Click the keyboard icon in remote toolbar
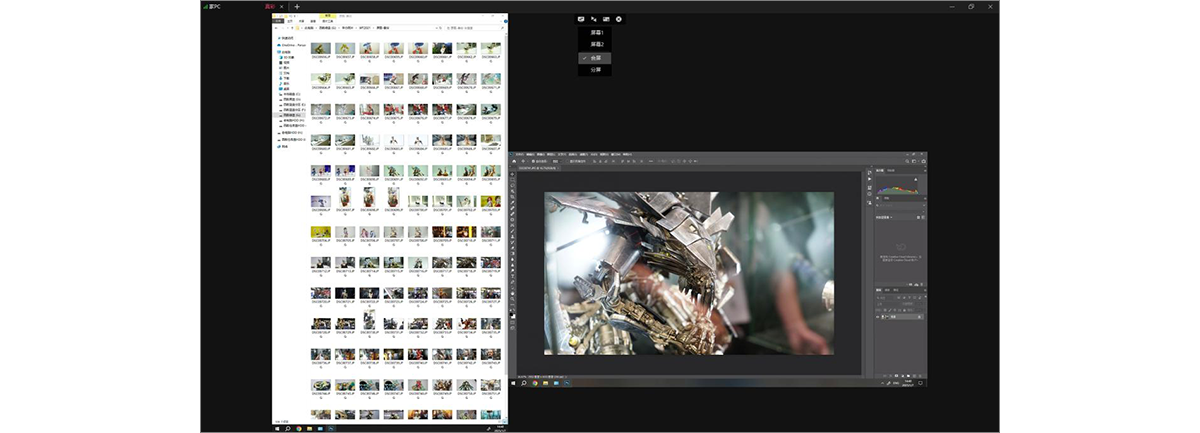The image size is (1200, 433). [606, 19]
